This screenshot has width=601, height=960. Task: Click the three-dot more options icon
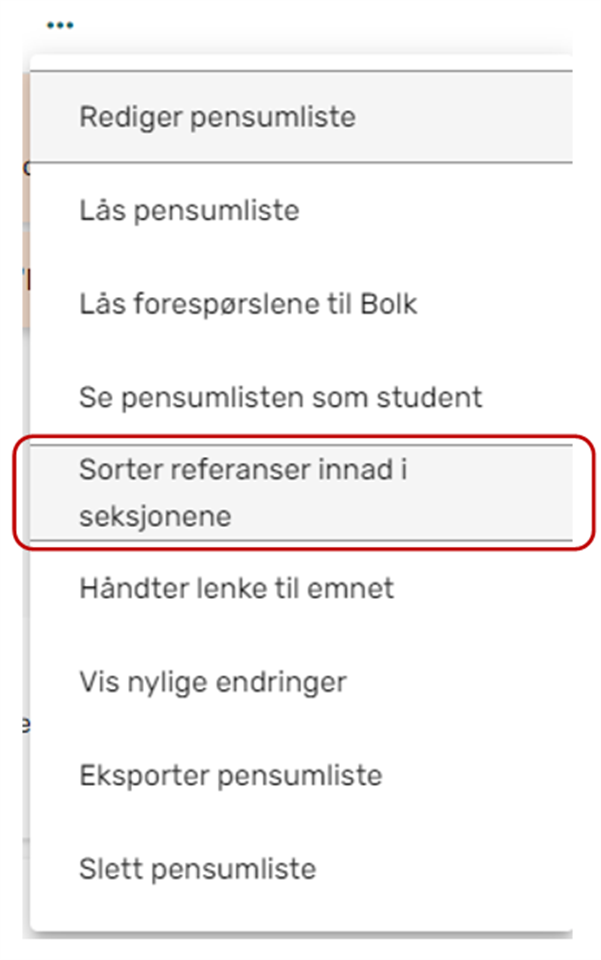pos(59,24)
